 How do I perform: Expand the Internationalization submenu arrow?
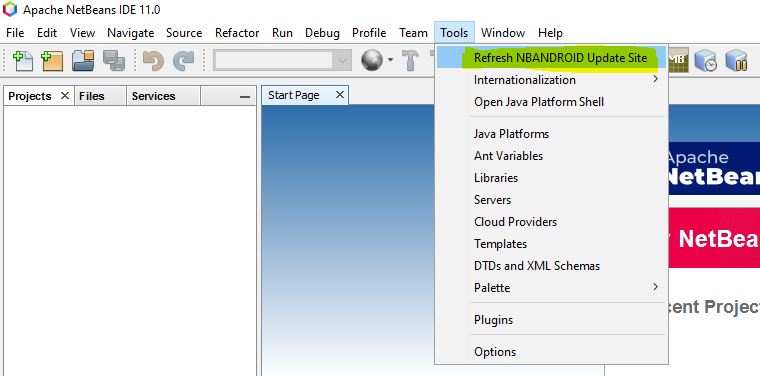point(655,78)
